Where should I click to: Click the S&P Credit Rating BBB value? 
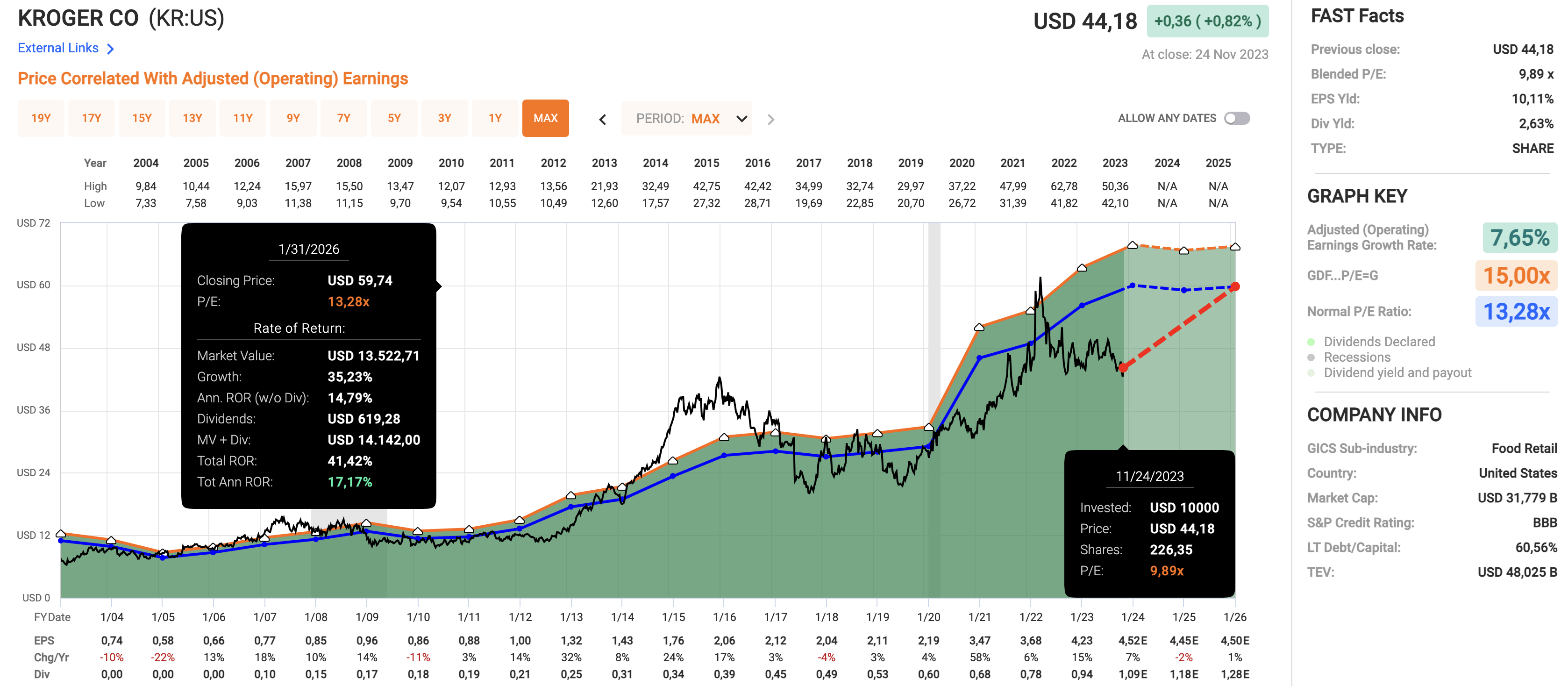[1545, 523]
